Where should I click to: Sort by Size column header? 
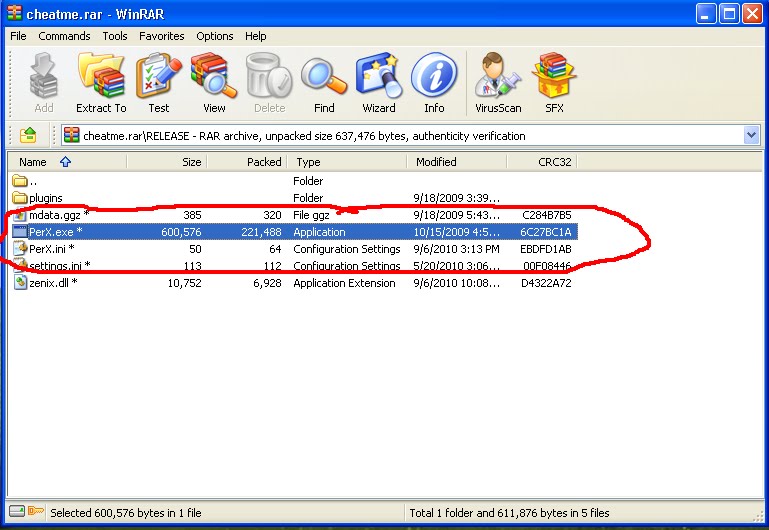click(167, 162)
